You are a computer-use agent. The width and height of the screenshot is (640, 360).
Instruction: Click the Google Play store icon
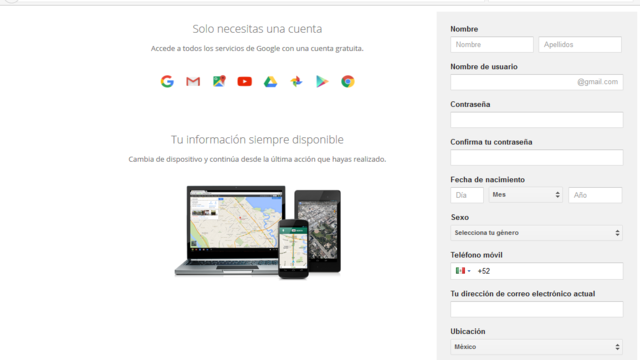tap(322, 82)
